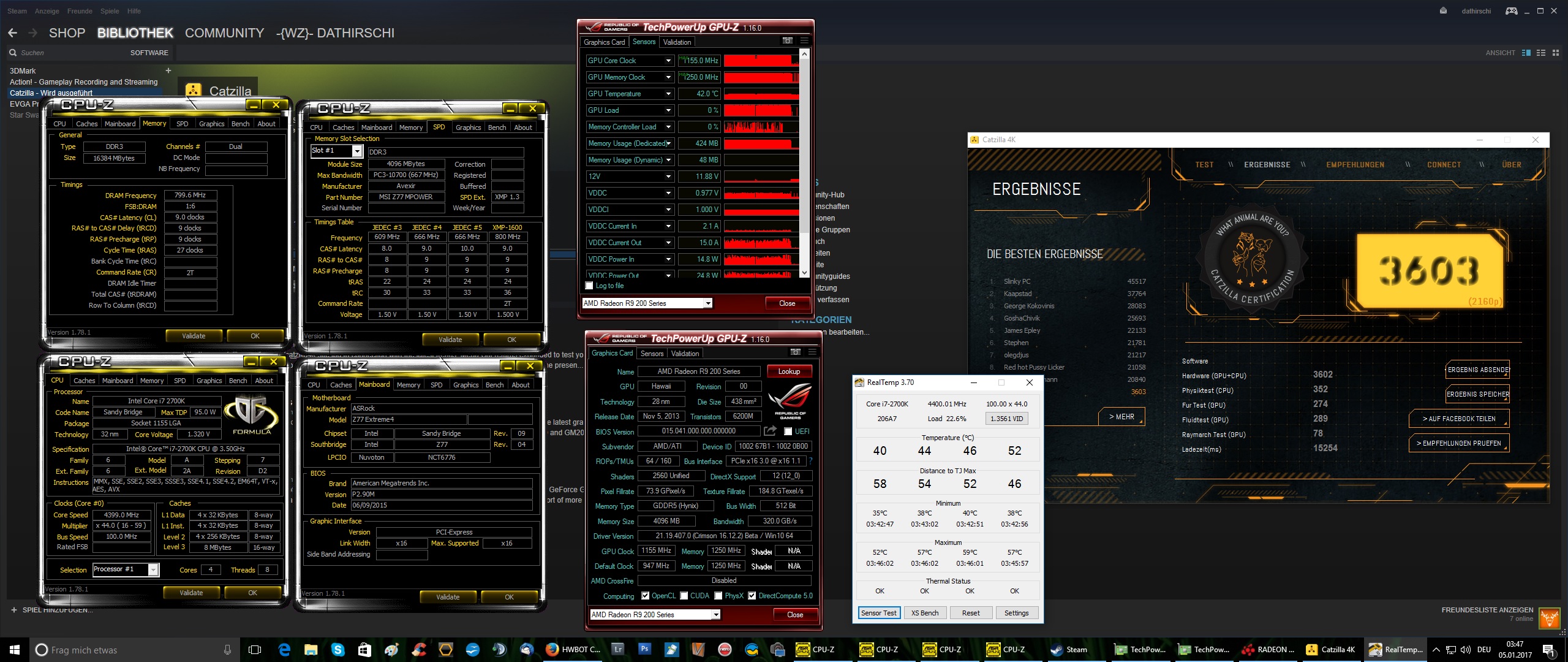Click the Lookup button in GPU-Z
The width and height of the screenshot is (1568, 662).
tap(789, 371)
